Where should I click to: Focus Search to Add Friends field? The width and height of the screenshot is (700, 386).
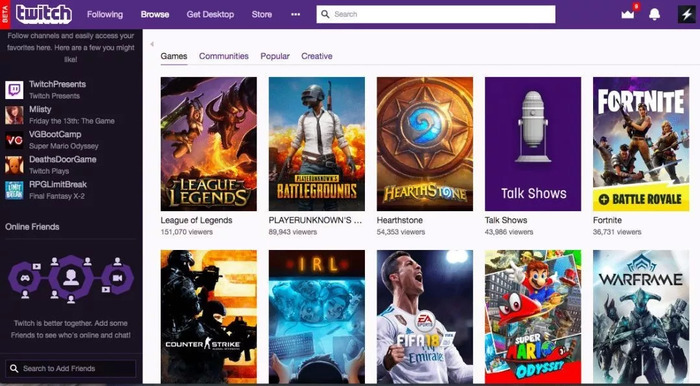71,369
